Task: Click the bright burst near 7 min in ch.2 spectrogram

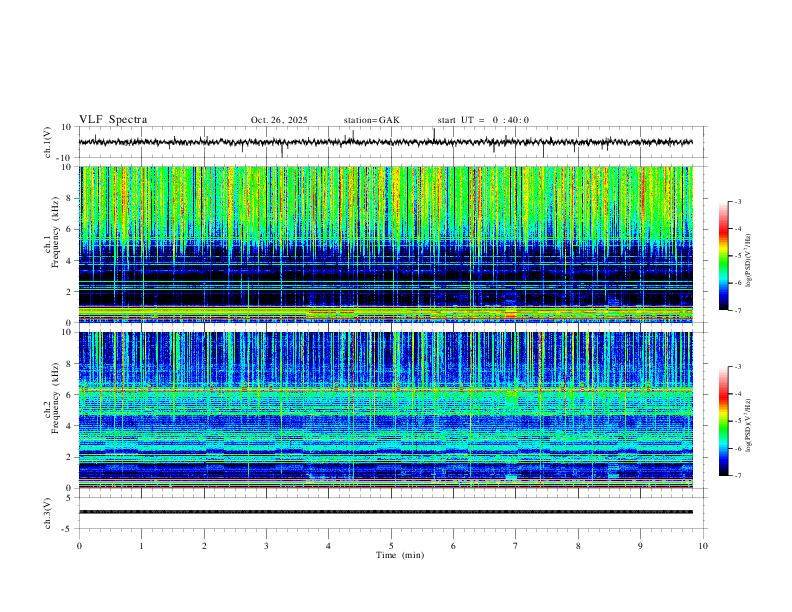Action: click(x=512, y=398)
